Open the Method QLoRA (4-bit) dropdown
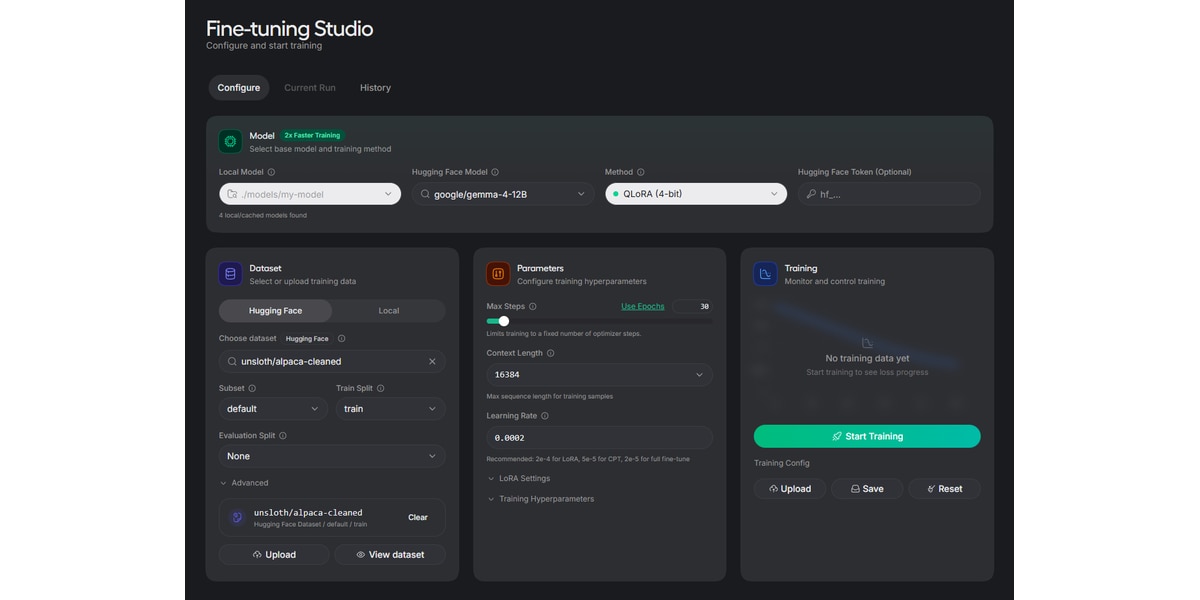This screenshot has height=600, width=1200. 696,194
